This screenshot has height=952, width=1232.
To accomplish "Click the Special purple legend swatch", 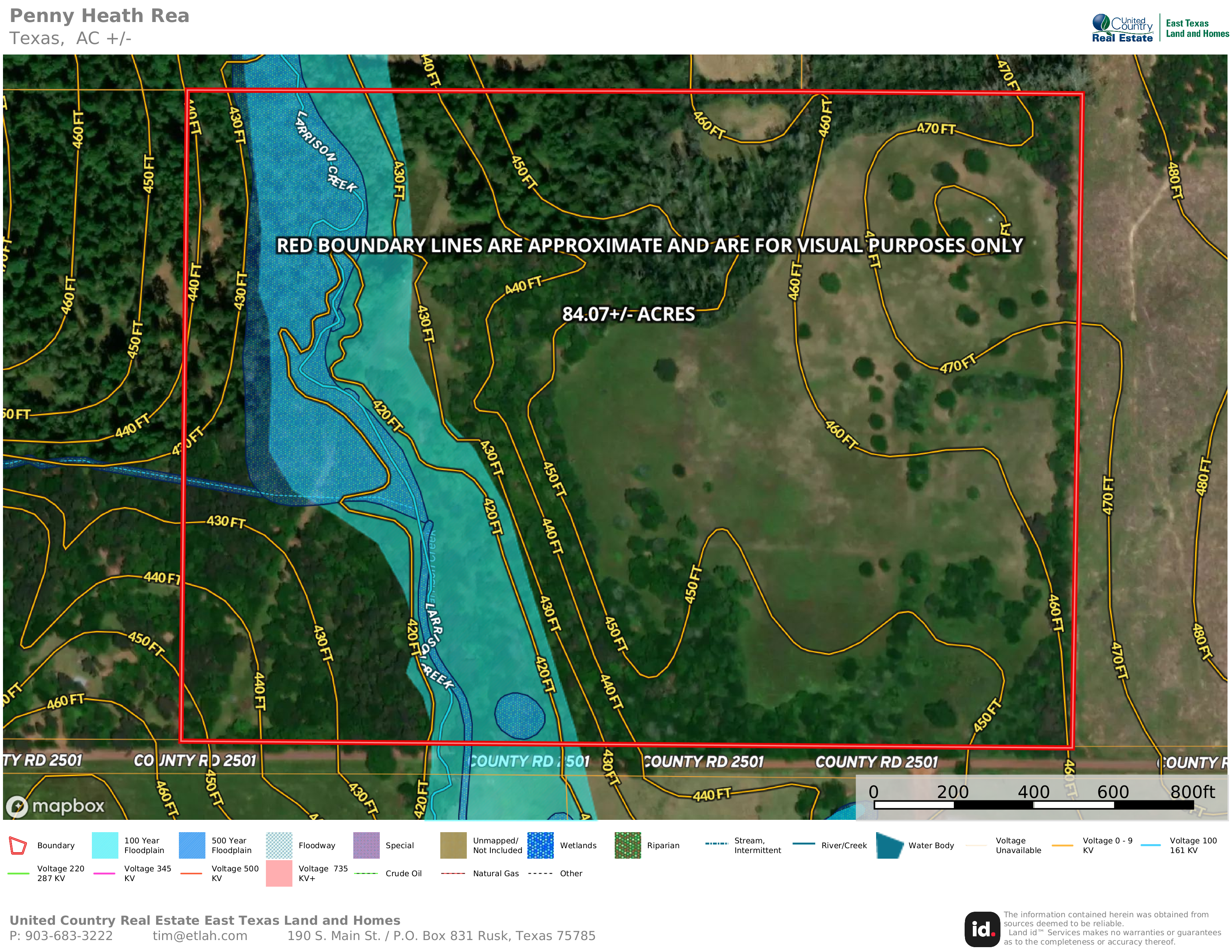I will [366, 845].
